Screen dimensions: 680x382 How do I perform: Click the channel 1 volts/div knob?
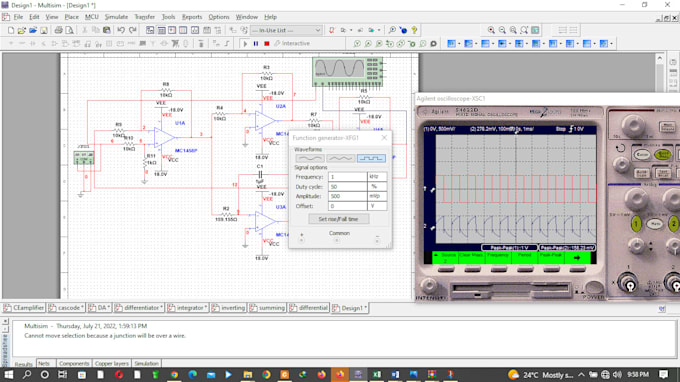click(x=636, y=199)
